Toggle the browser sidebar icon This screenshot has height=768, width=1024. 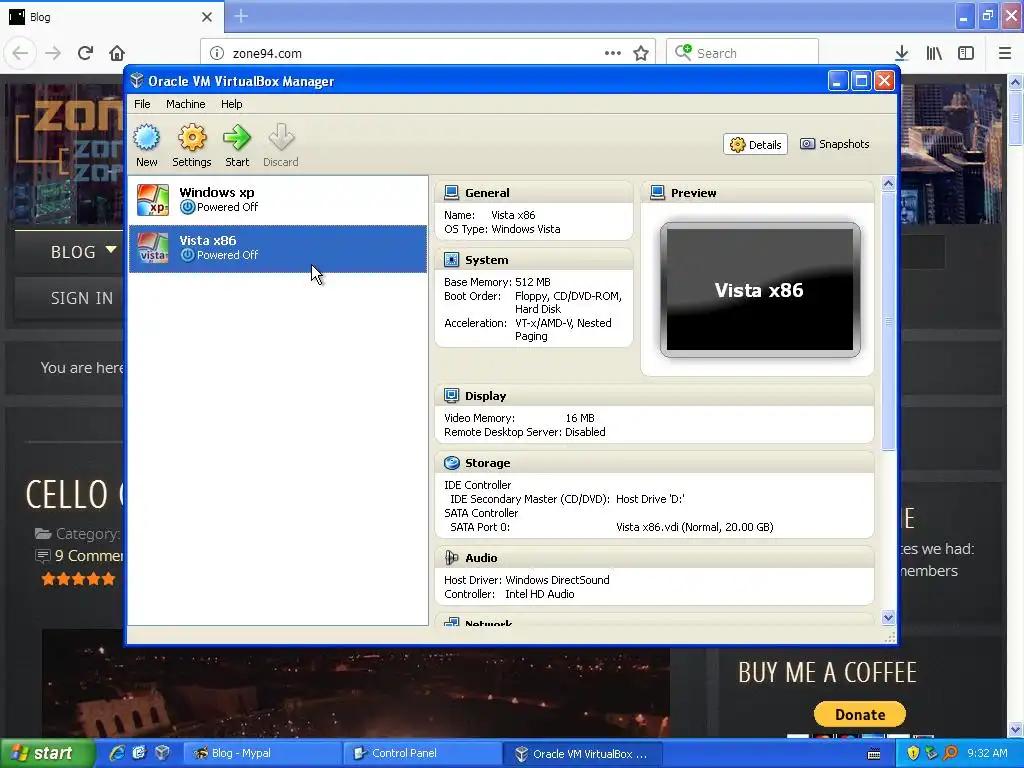point(966,53)
